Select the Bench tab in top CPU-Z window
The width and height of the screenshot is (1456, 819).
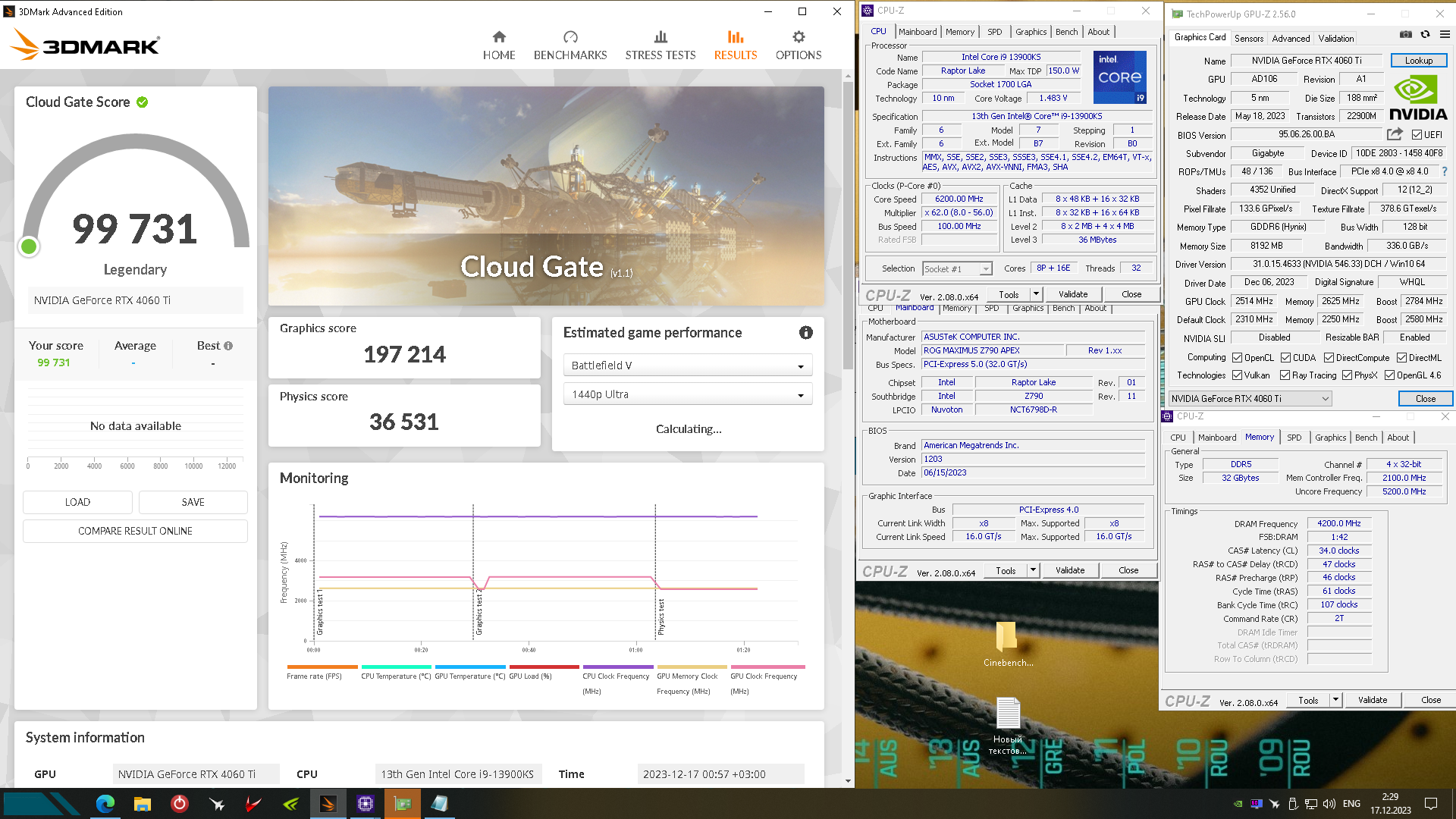pyautogui.click(x=1066, y=32)
